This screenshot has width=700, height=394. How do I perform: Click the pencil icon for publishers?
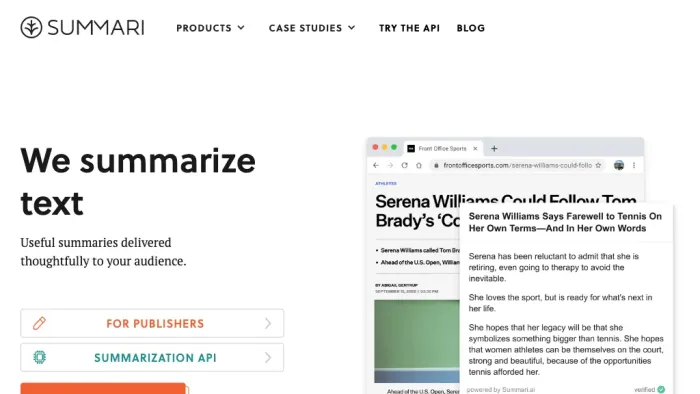(x=39, y=323)
